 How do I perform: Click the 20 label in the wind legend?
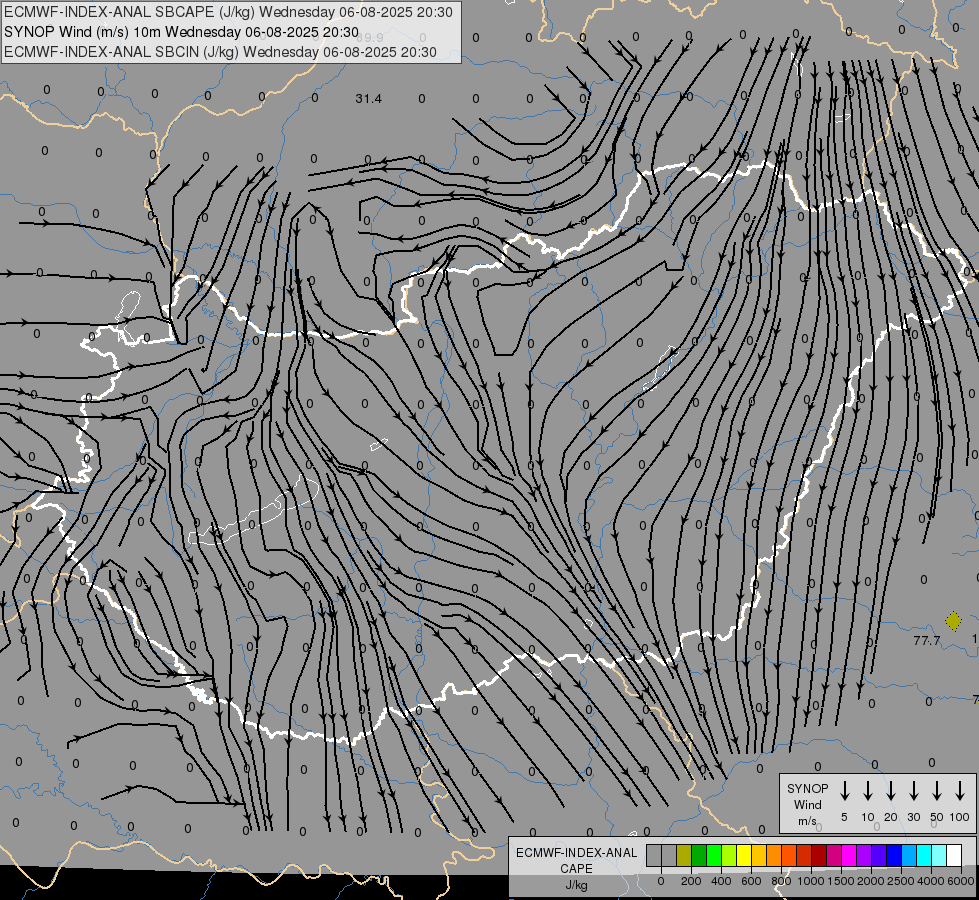click(891, 817)
